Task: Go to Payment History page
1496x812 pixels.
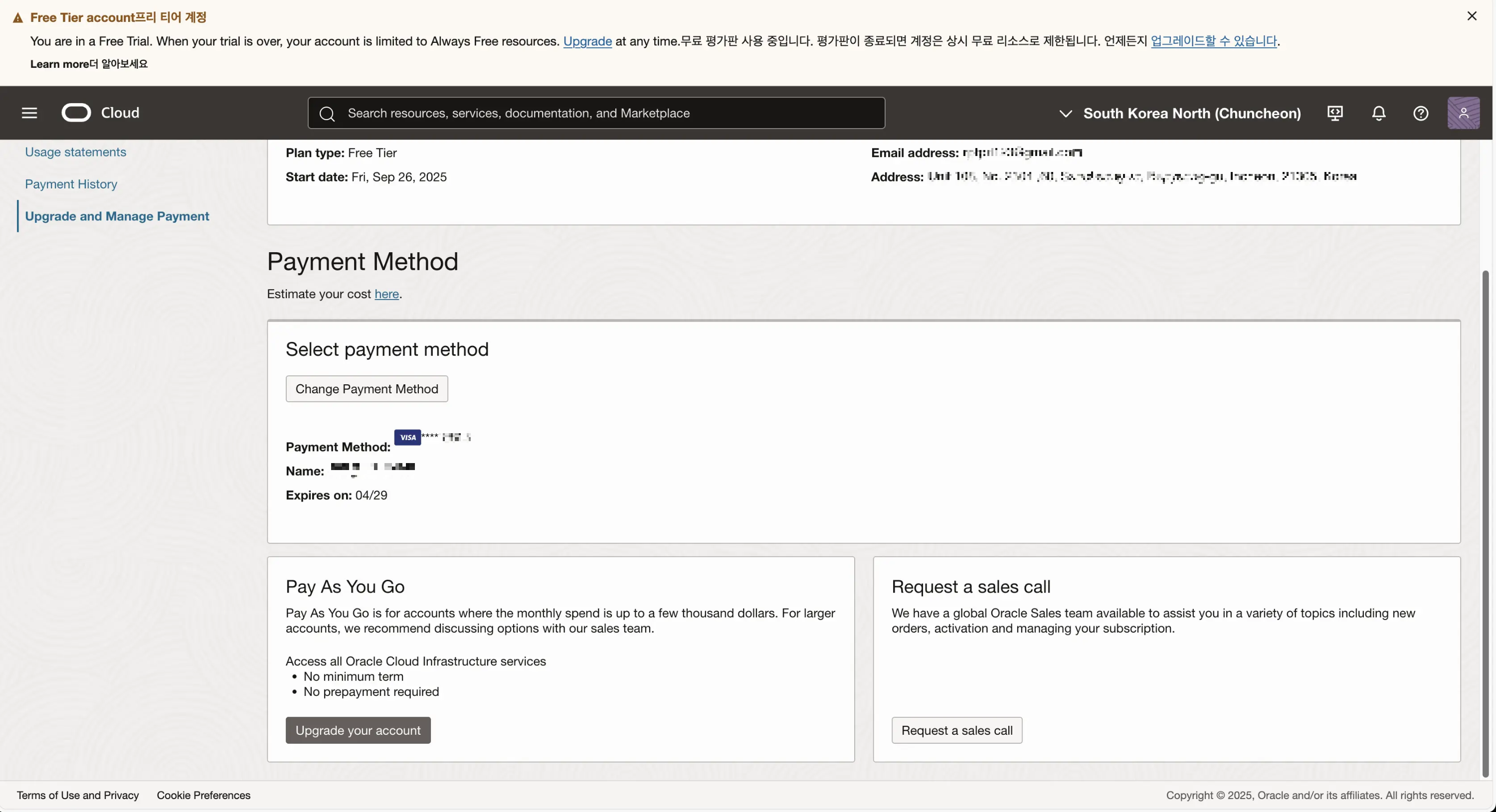Action: click(x=71, y=184)
